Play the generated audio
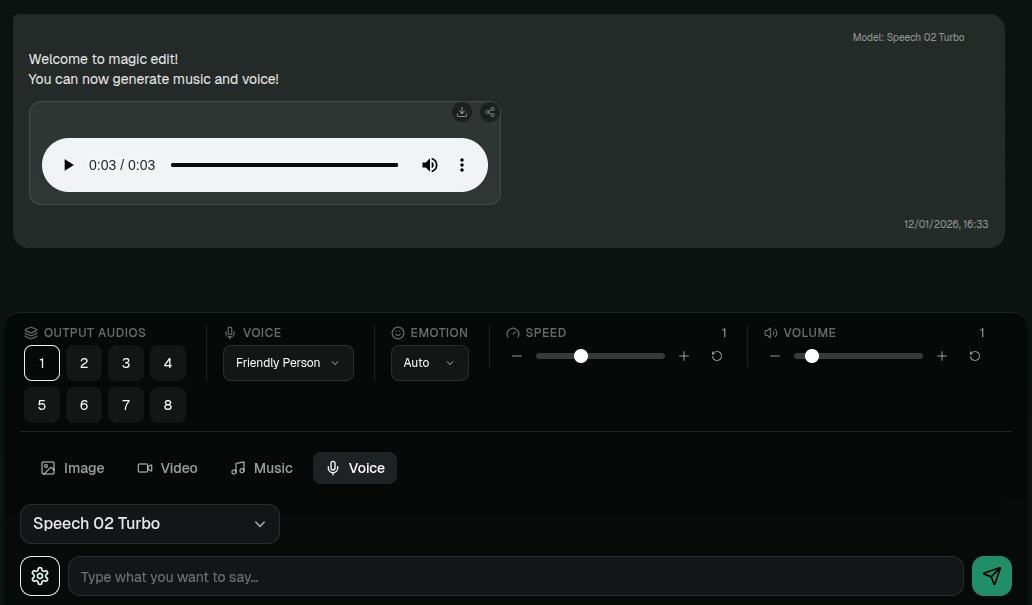 click(68, 165)
